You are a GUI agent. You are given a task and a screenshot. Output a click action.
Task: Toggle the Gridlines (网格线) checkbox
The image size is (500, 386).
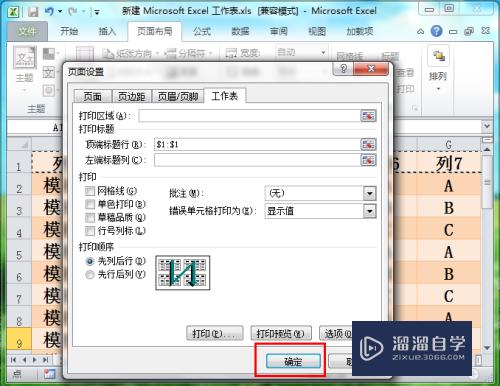tap(90, 191)
